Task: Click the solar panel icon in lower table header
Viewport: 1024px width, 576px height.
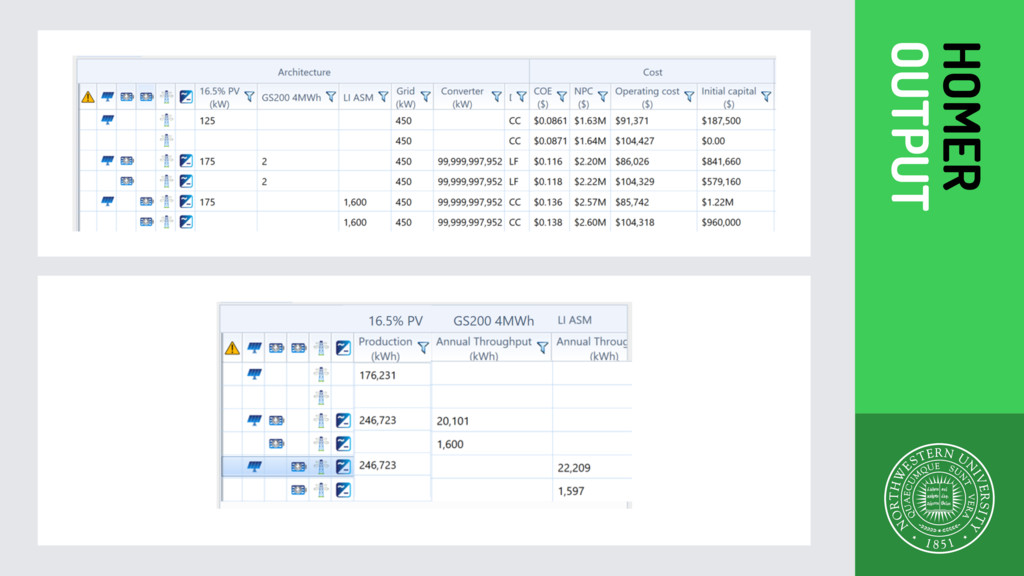Action: 254,348
